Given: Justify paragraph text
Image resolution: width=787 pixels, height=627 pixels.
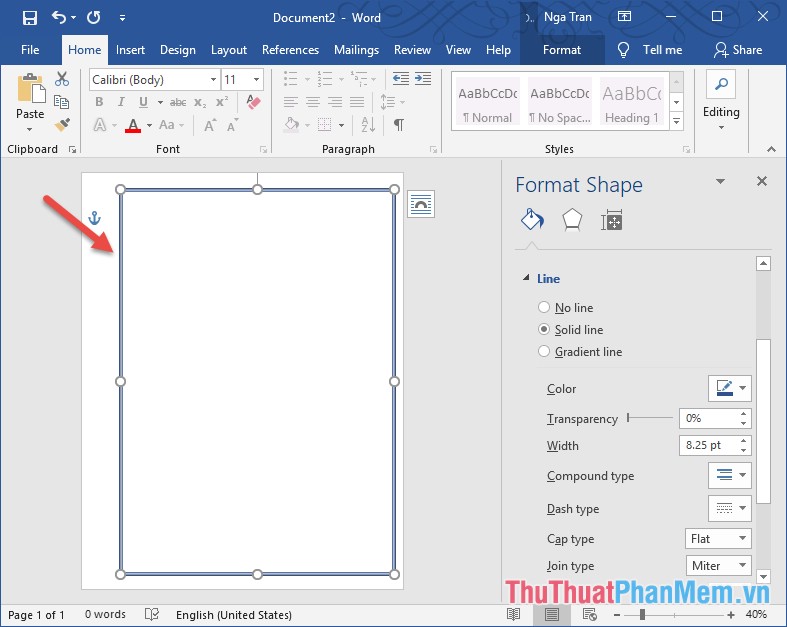Looking at the screenshot, I should tap(357, 102).
